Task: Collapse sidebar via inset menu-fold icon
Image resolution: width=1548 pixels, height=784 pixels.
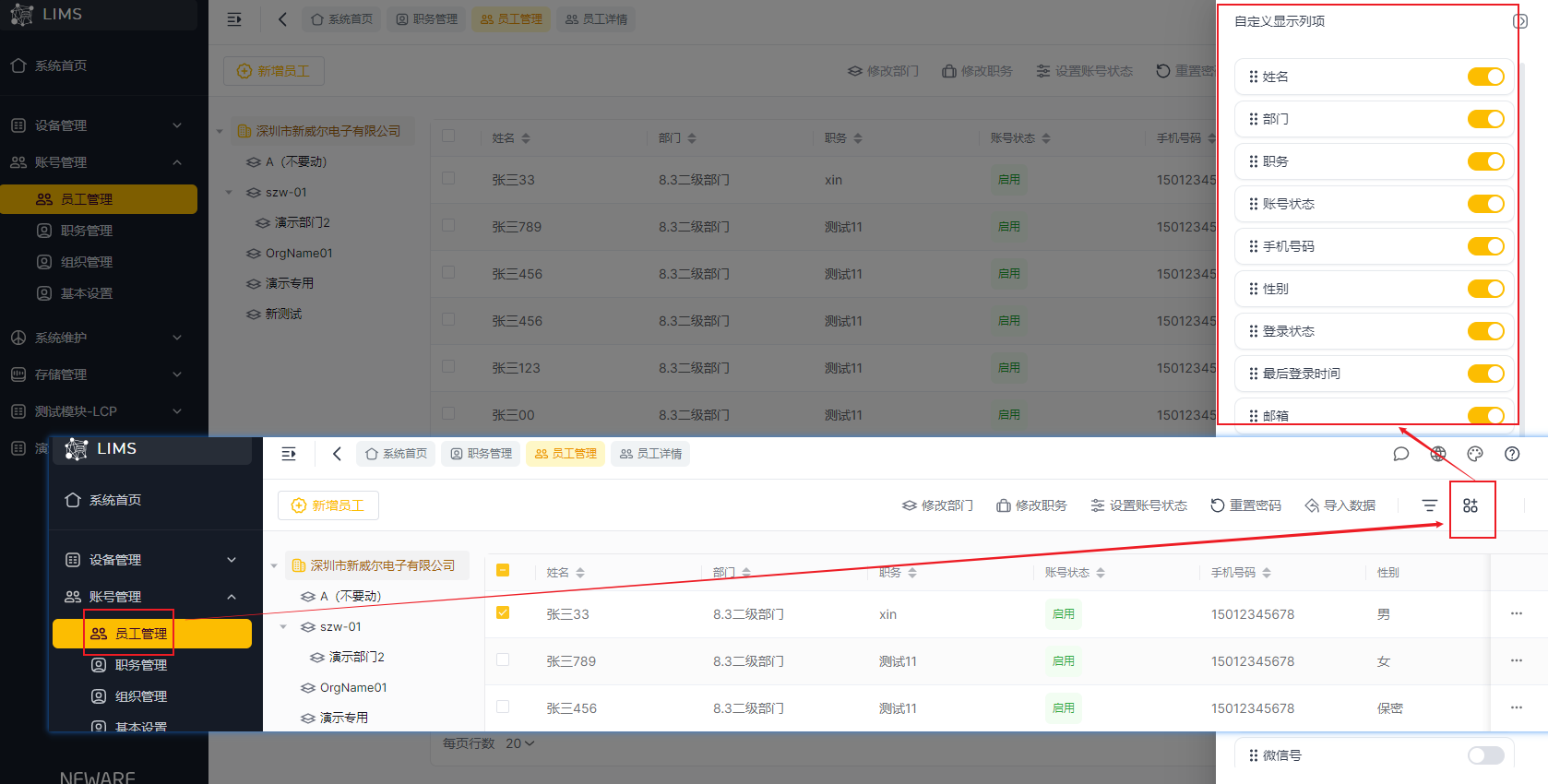Action: (289, 454)
